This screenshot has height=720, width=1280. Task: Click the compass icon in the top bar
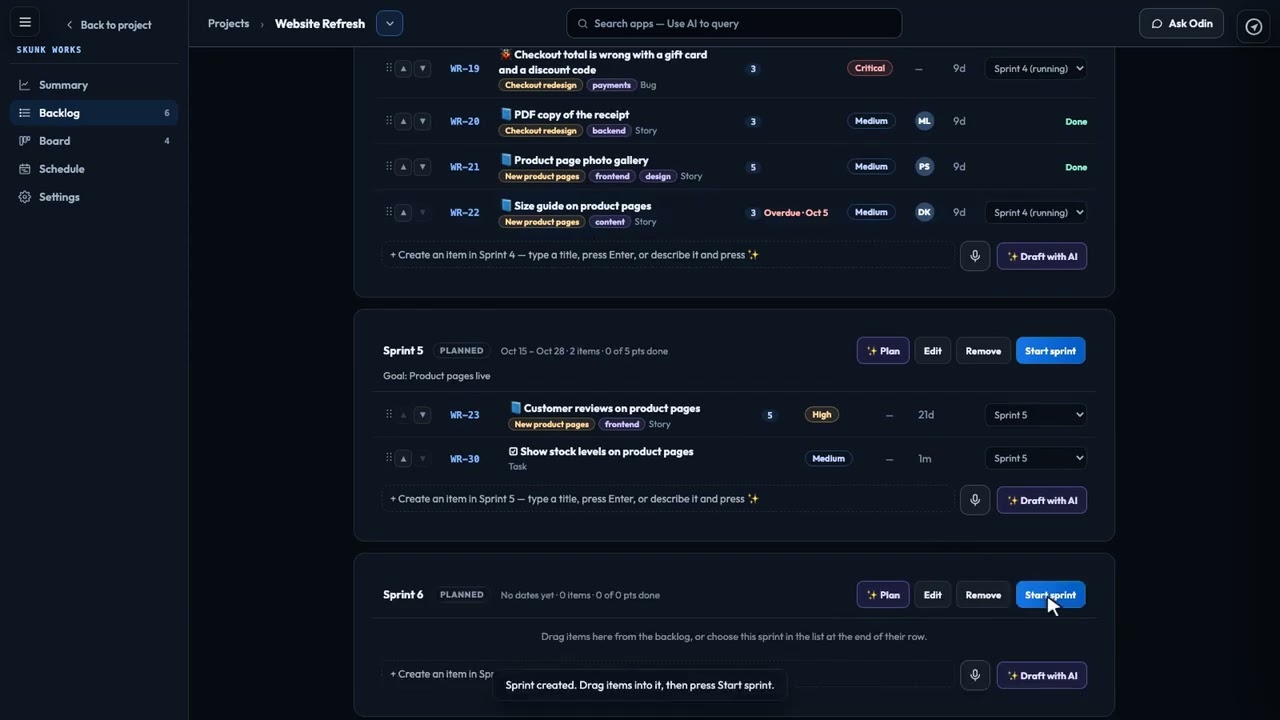[x=1253, y=27]
